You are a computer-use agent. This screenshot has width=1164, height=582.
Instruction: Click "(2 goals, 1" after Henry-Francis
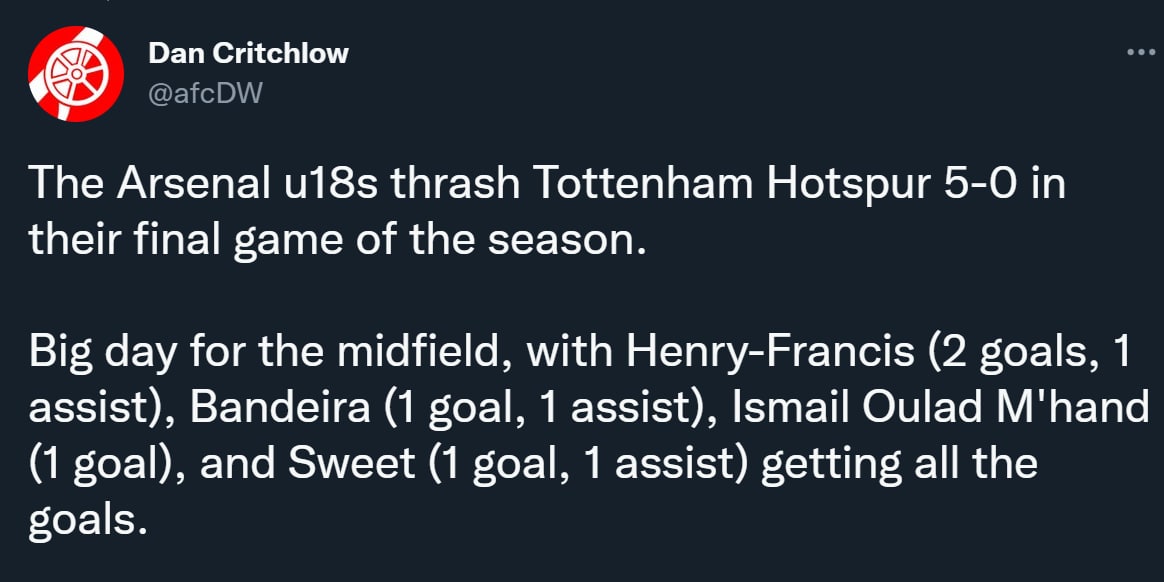click(1030, 351)
